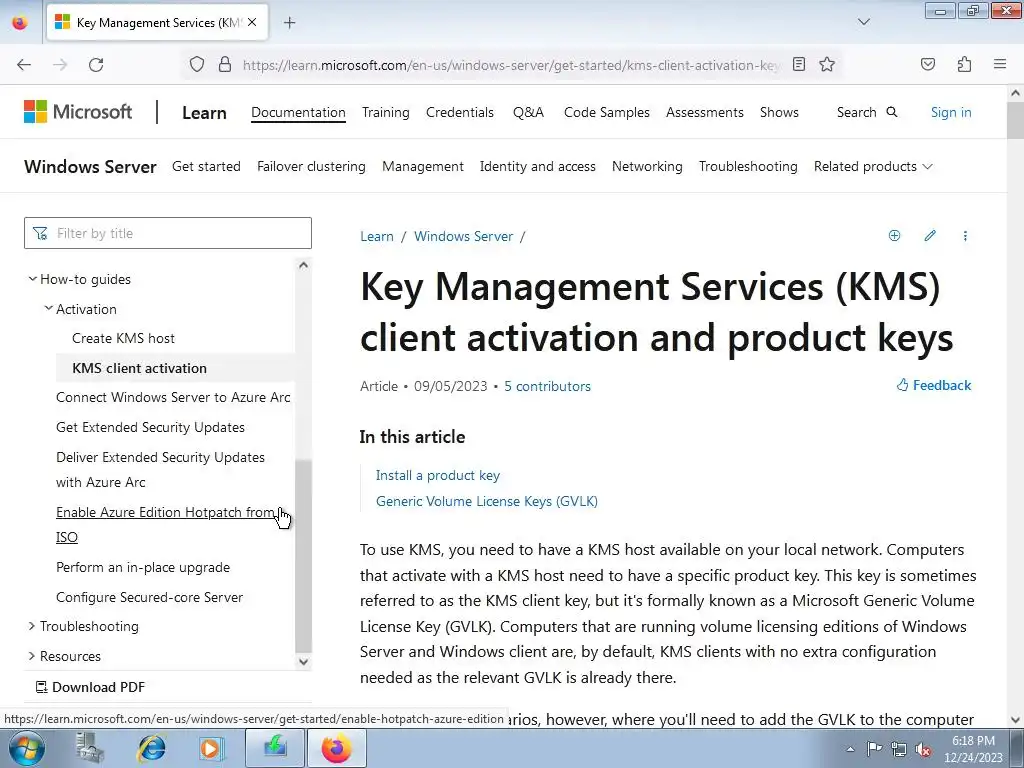Open Enable Azure Edition Hotpatch from ISO
The width and height of the screenshot is (1024, 768).
165,524
